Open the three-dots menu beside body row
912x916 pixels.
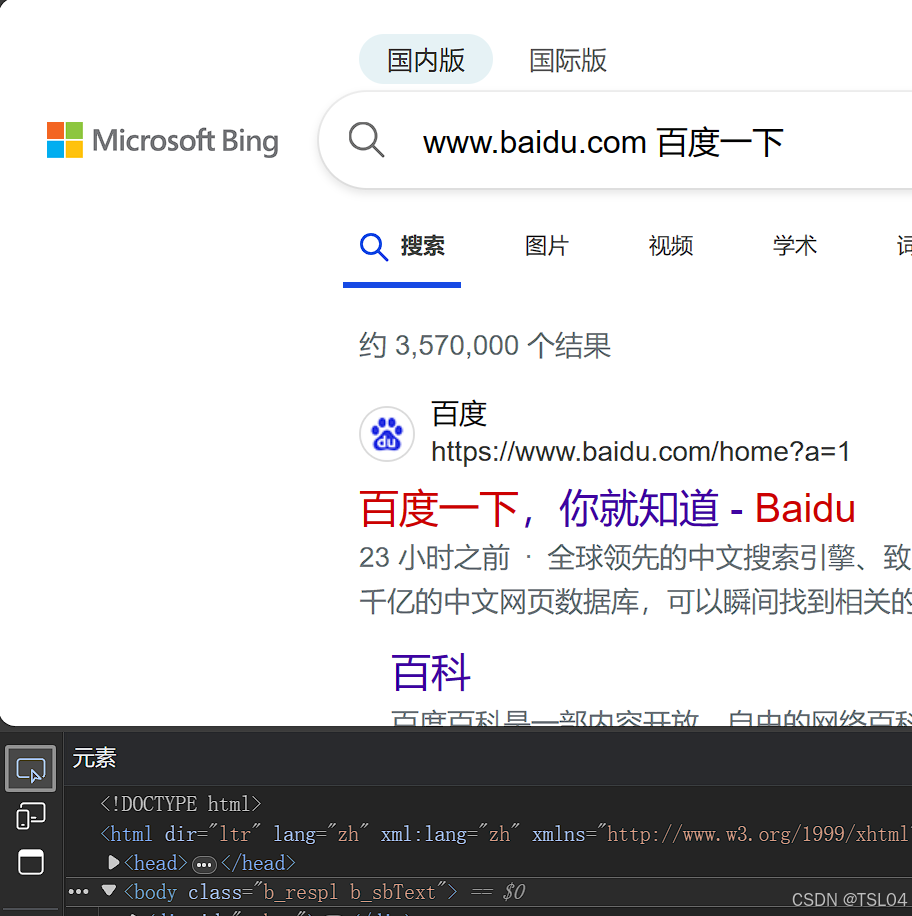(79, 892)
